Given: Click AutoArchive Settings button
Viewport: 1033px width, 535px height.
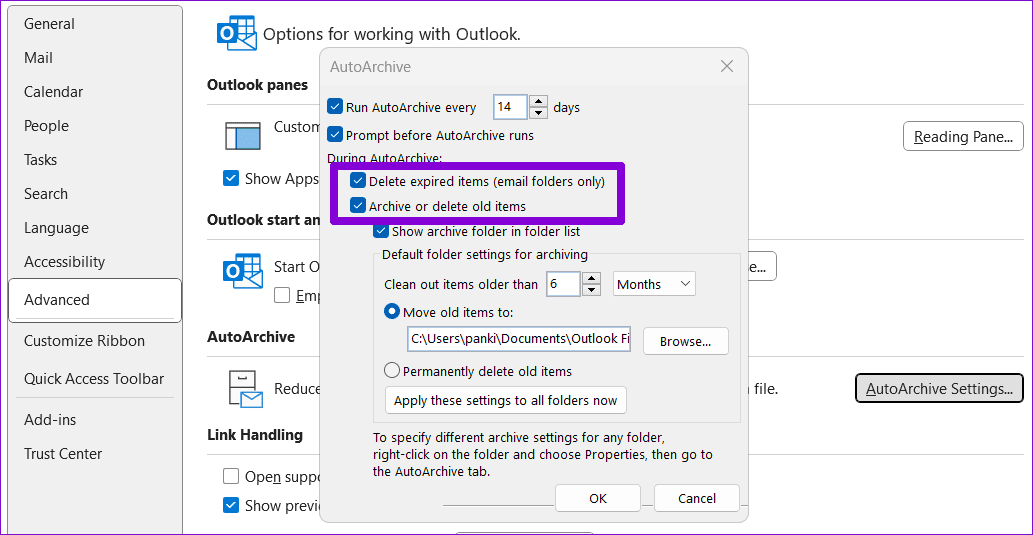Looking at the screenshot, I should pyautogui.click(x=939, y=389).
